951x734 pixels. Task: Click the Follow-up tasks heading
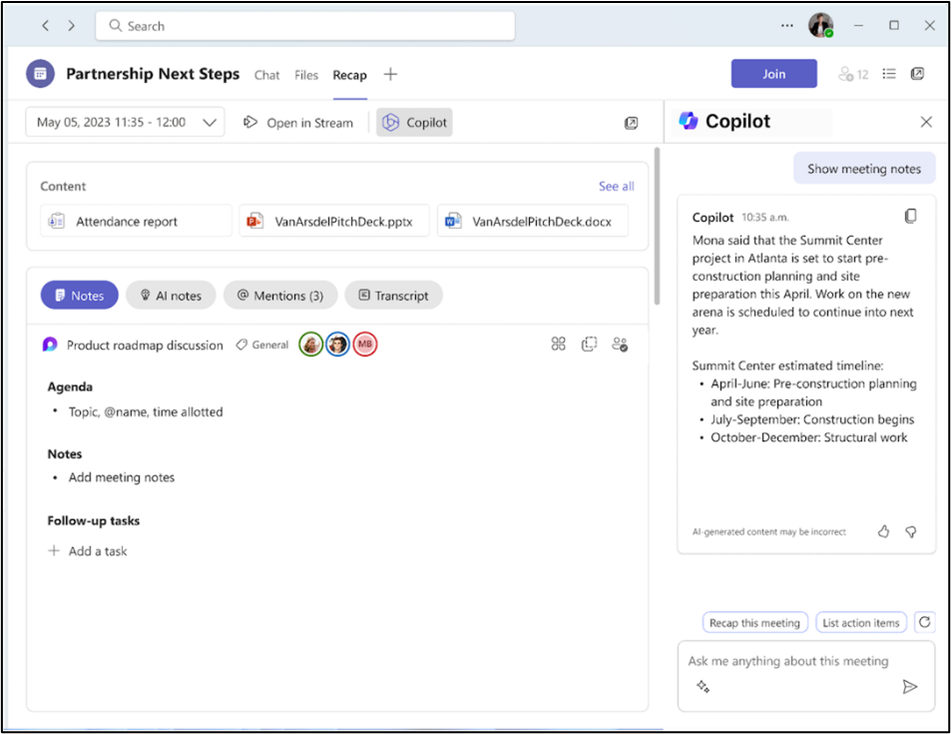click(93, 520)
